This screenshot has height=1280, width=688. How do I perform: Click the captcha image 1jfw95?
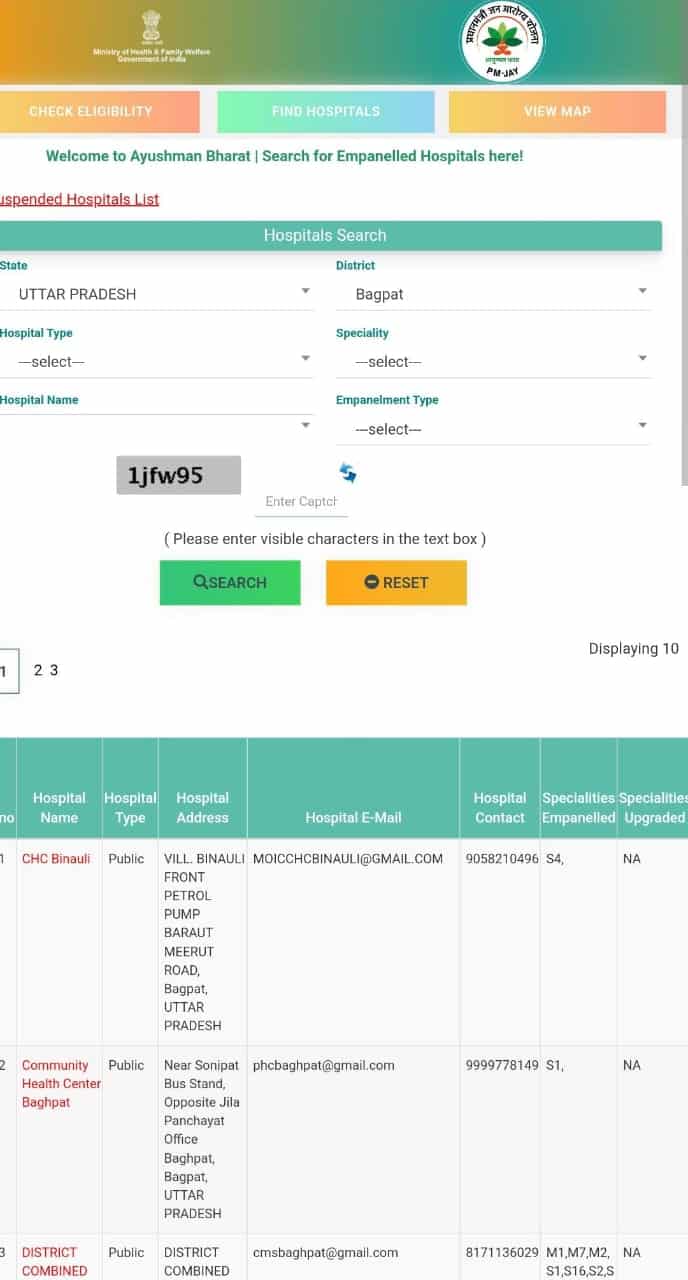click(179, 475)
